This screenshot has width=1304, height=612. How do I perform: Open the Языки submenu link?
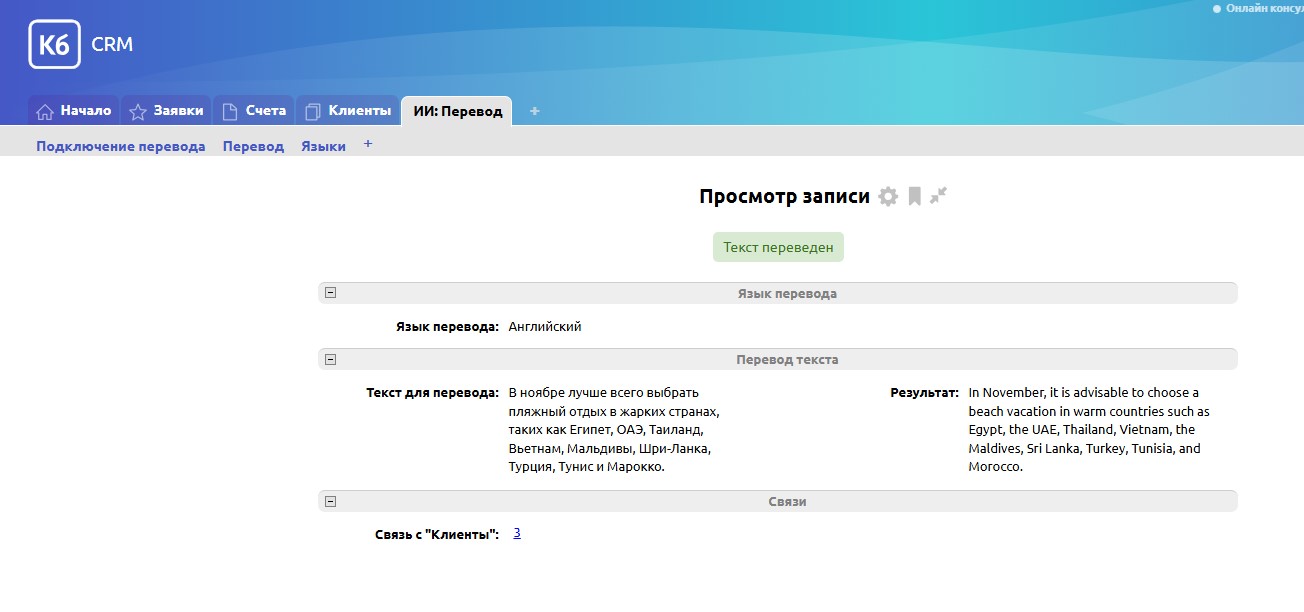click(x=323, y=146)
